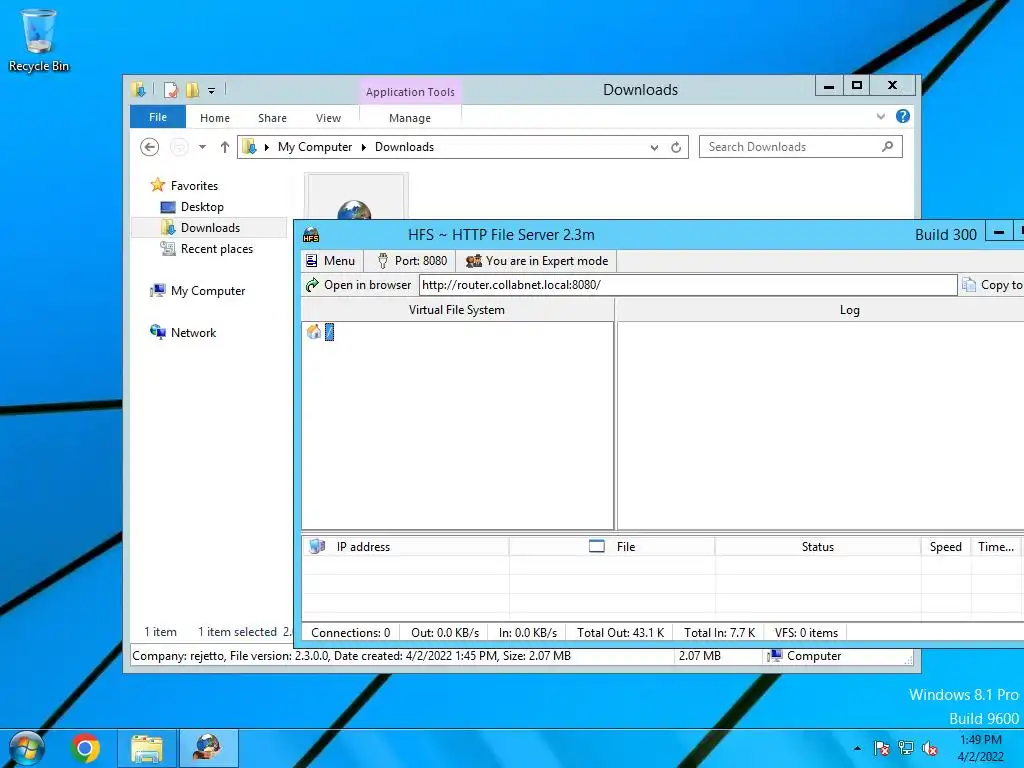Toggle the 'You are in Expert mode' button
This screenshot has width=1024, height=768.
point(537,261)
